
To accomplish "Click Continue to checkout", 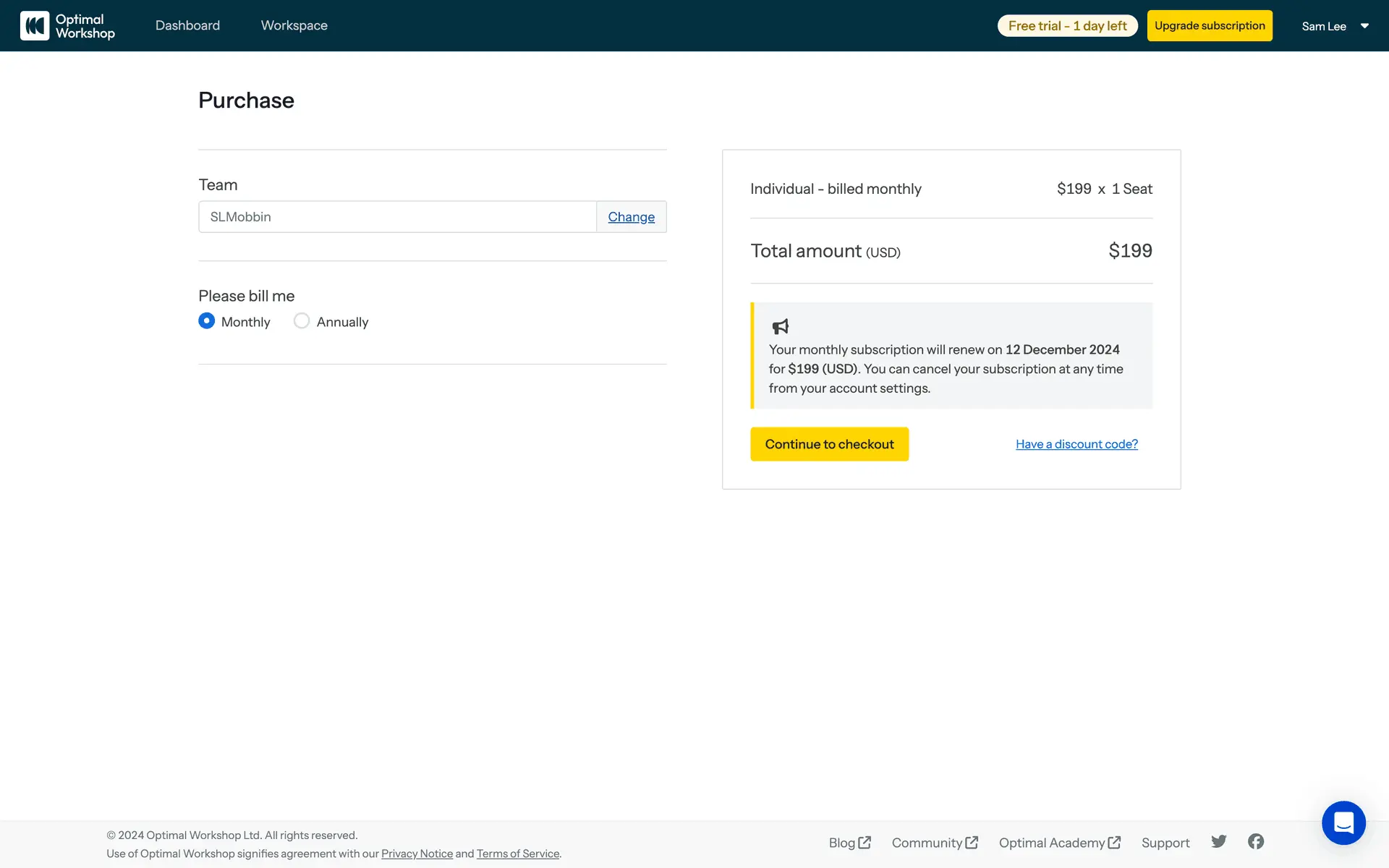I will coord(829,444).
